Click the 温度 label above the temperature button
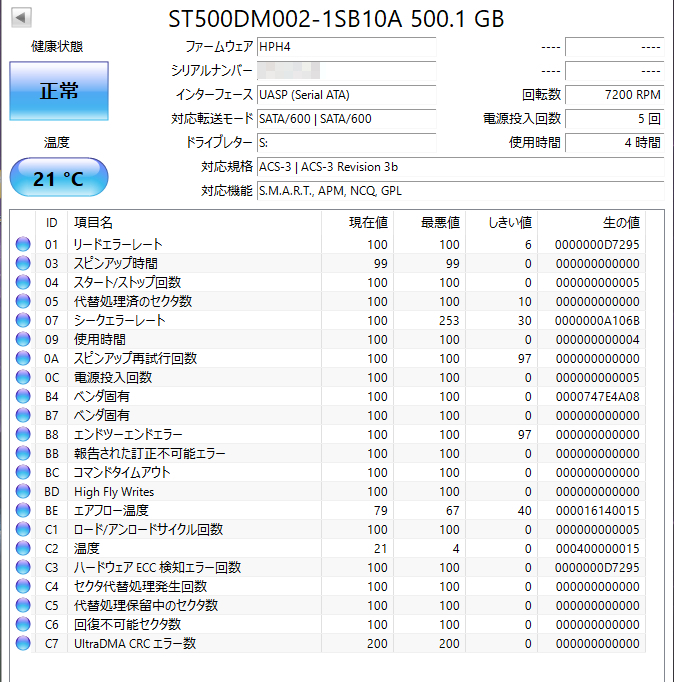674x682 pixels. [x=57, y=142]
